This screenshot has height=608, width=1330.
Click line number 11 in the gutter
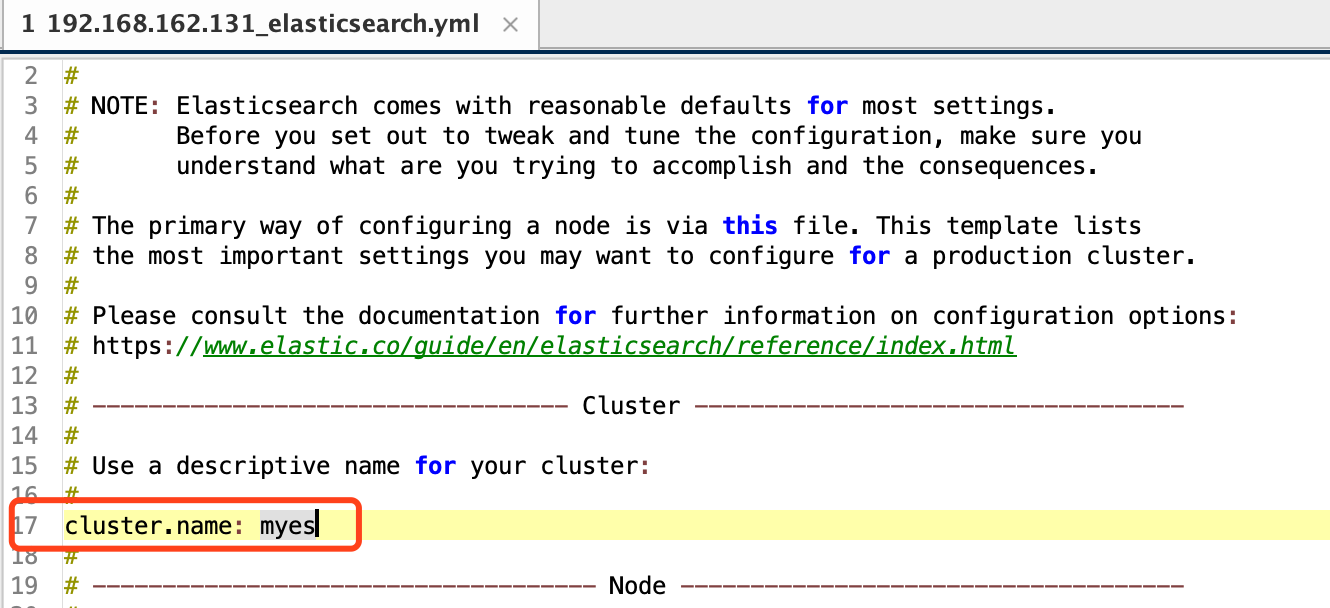click(x=24, y=346)
